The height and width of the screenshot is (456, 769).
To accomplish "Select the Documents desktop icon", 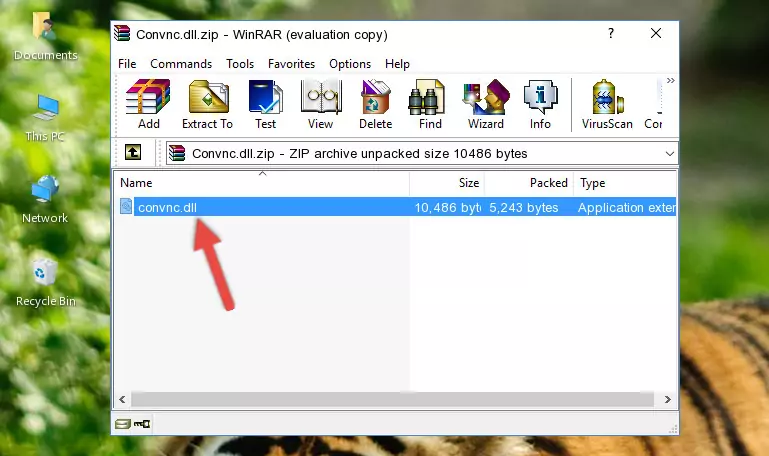I will click(x=46, y=37).
